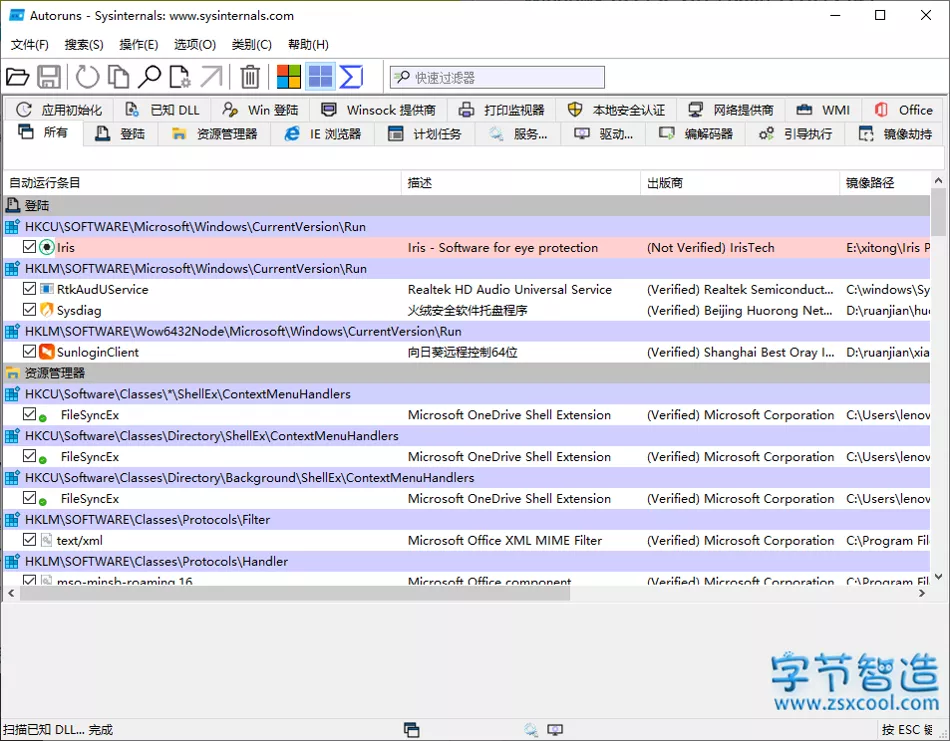Click the horizontal scrollbar right arrow
950x741 pixels.
[922, 594]
